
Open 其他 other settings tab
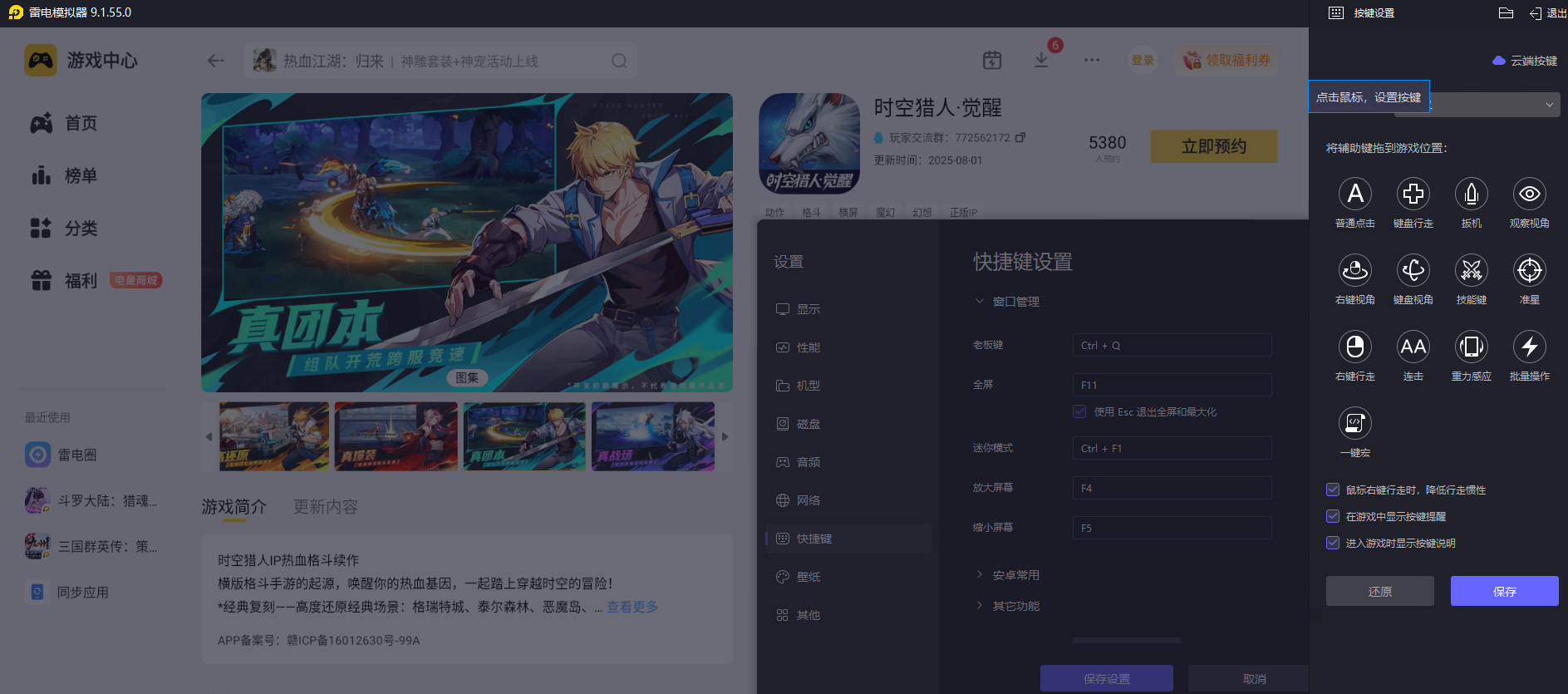pyautogui.click(x=848, y=615)
